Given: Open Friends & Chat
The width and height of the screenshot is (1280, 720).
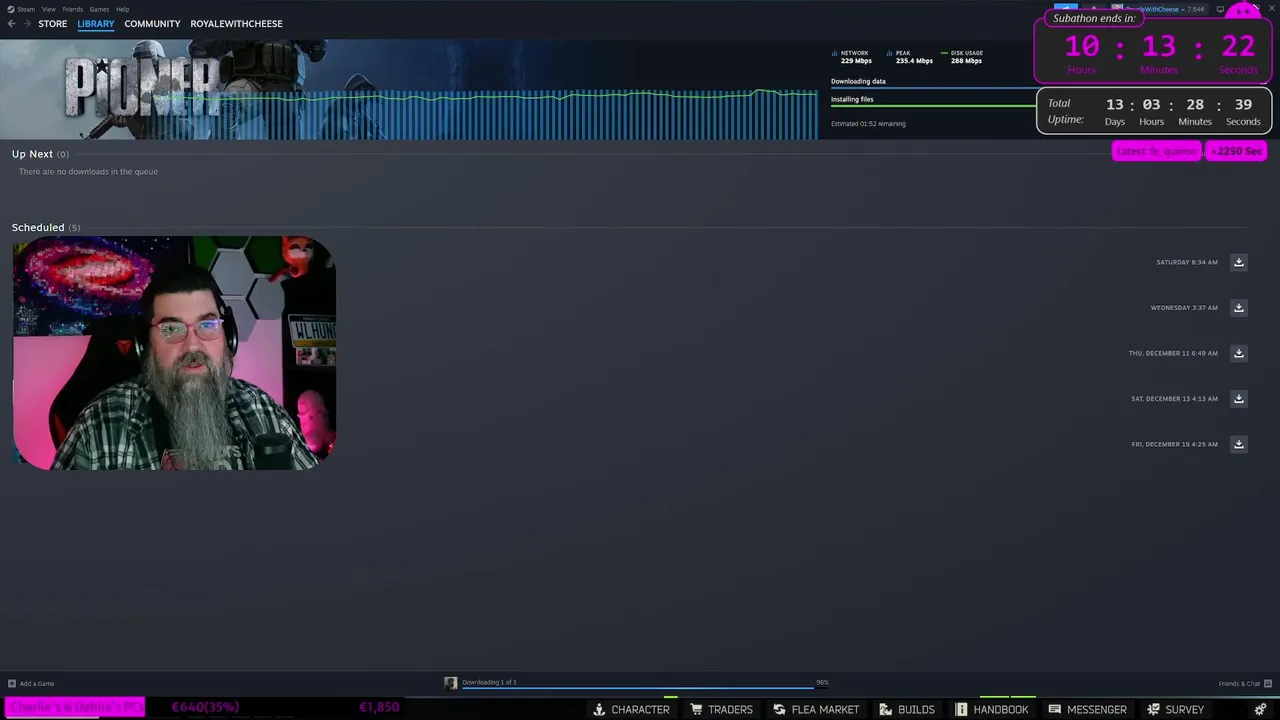Looking at the screenshot, I should click(x=1239, y=684).
